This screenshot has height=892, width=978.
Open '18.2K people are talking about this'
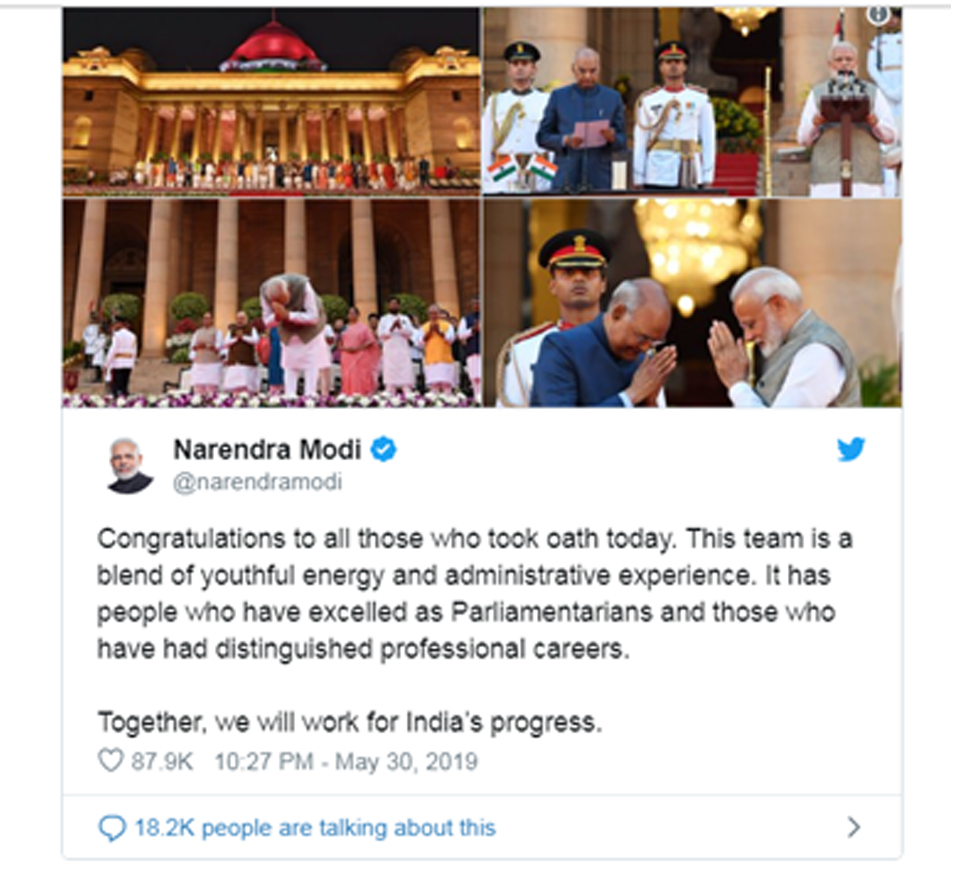(316, 828)
